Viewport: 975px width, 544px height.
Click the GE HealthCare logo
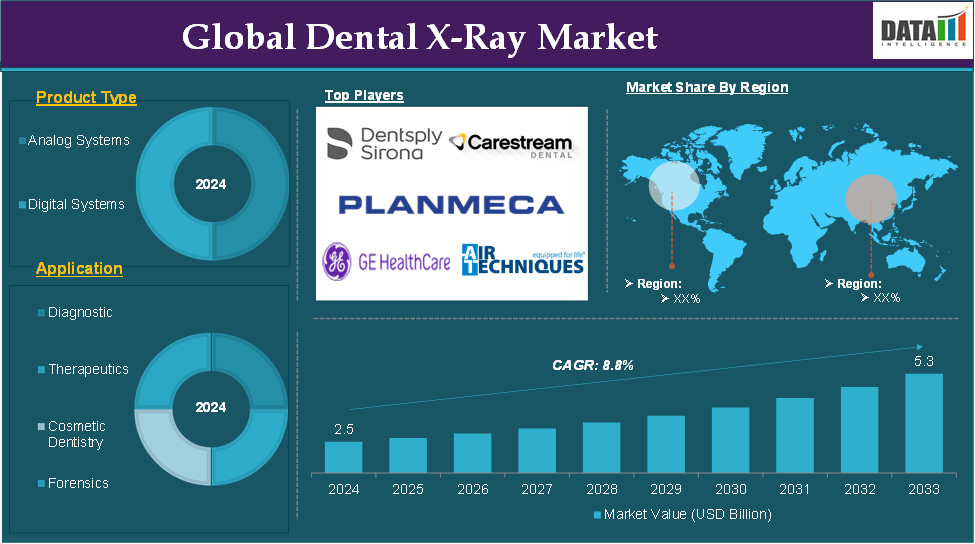pos(386,262)
